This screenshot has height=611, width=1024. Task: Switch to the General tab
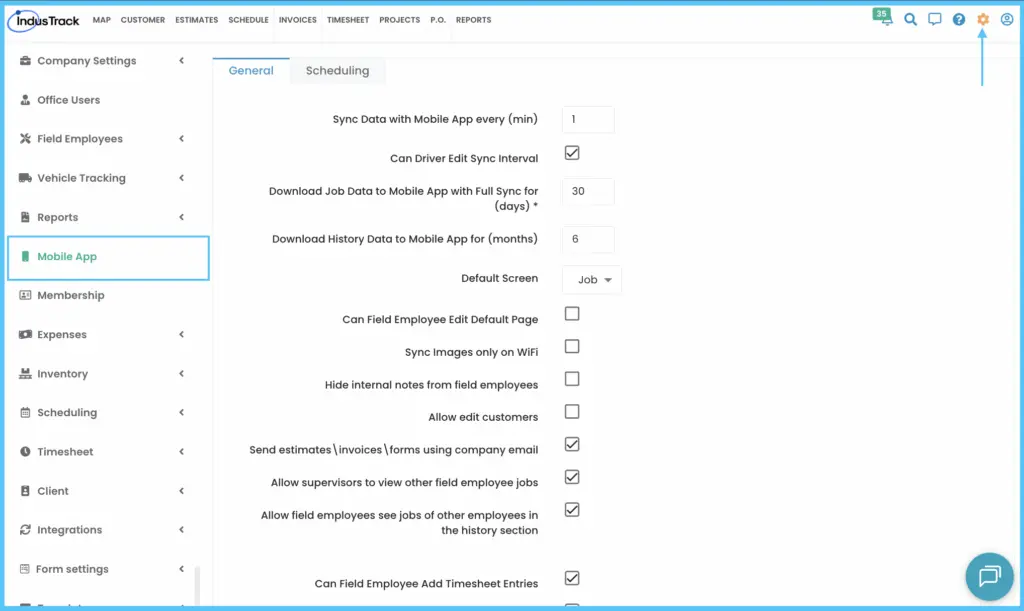click(x=251, y=70)
